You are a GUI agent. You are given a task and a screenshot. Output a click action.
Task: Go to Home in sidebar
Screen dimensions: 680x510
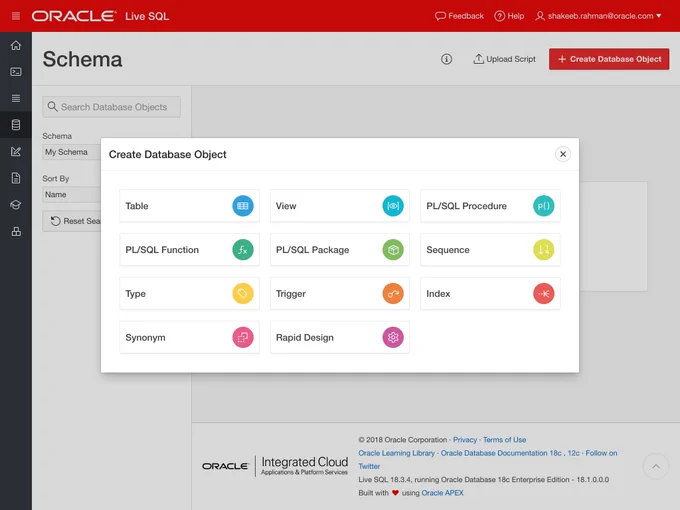16,45
